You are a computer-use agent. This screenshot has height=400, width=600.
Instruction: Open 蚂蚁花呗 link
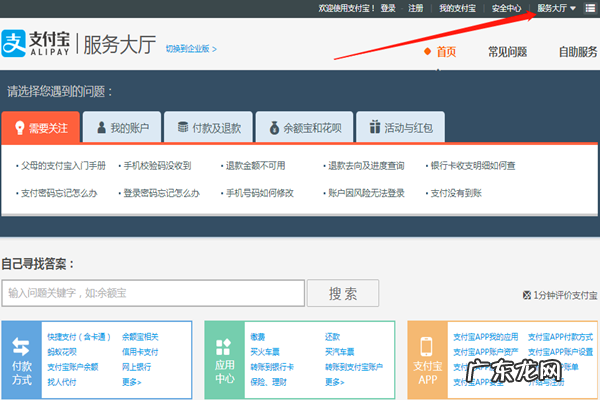pos(62,352)
